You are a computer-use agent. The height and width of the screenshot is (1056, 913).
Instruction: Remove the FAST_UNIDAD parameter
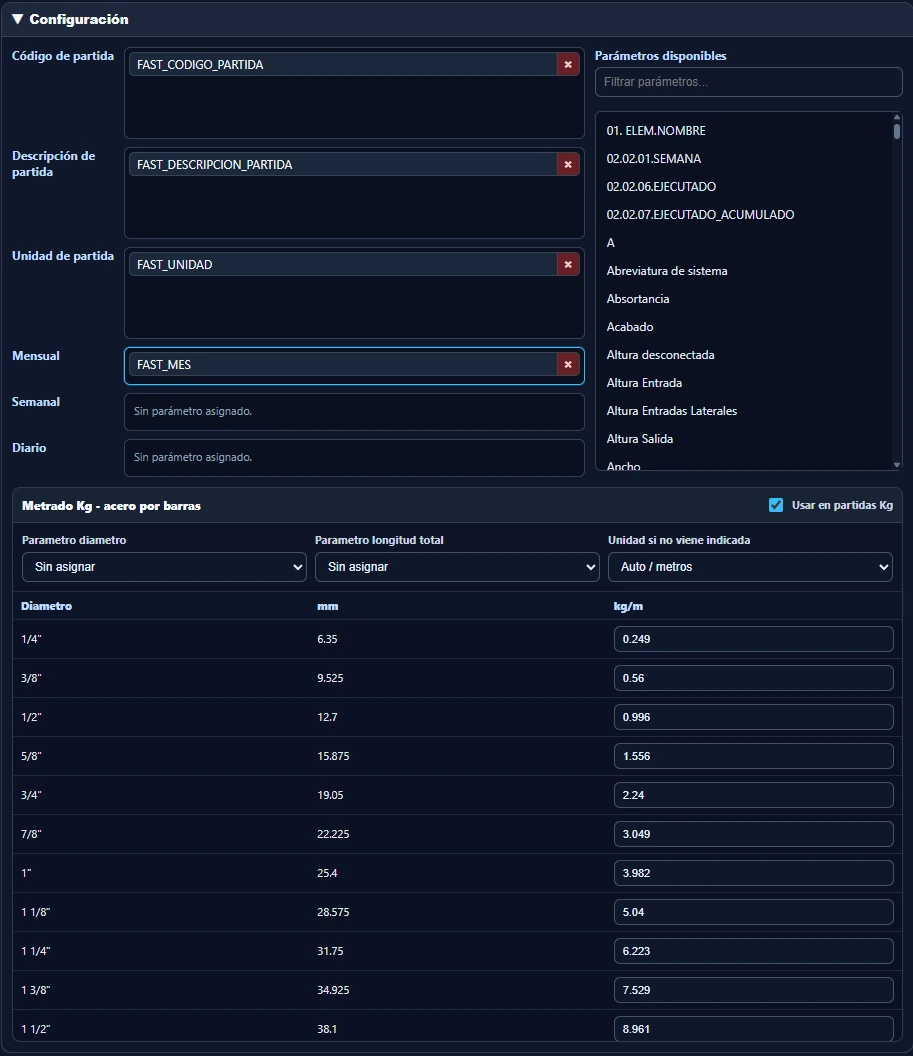point(568,265)
